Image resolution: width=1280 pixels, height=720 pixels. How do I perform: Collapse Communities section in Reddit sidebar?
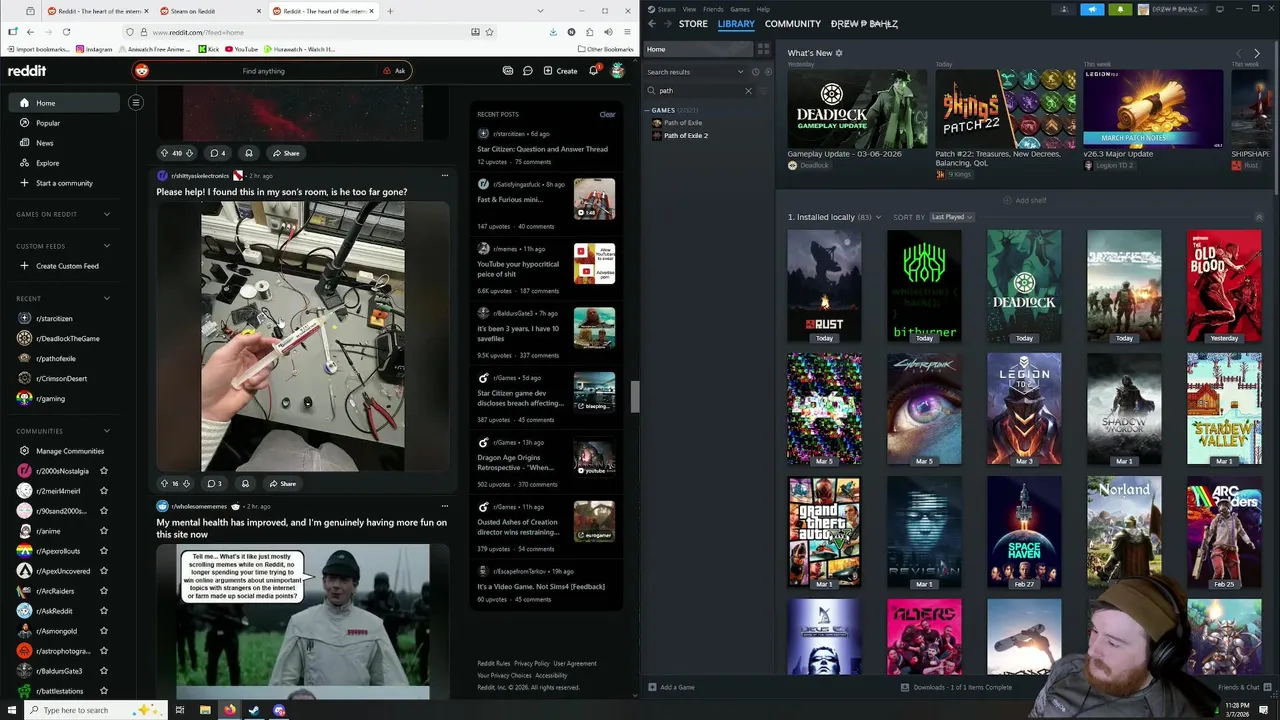[x=107, y=431]
